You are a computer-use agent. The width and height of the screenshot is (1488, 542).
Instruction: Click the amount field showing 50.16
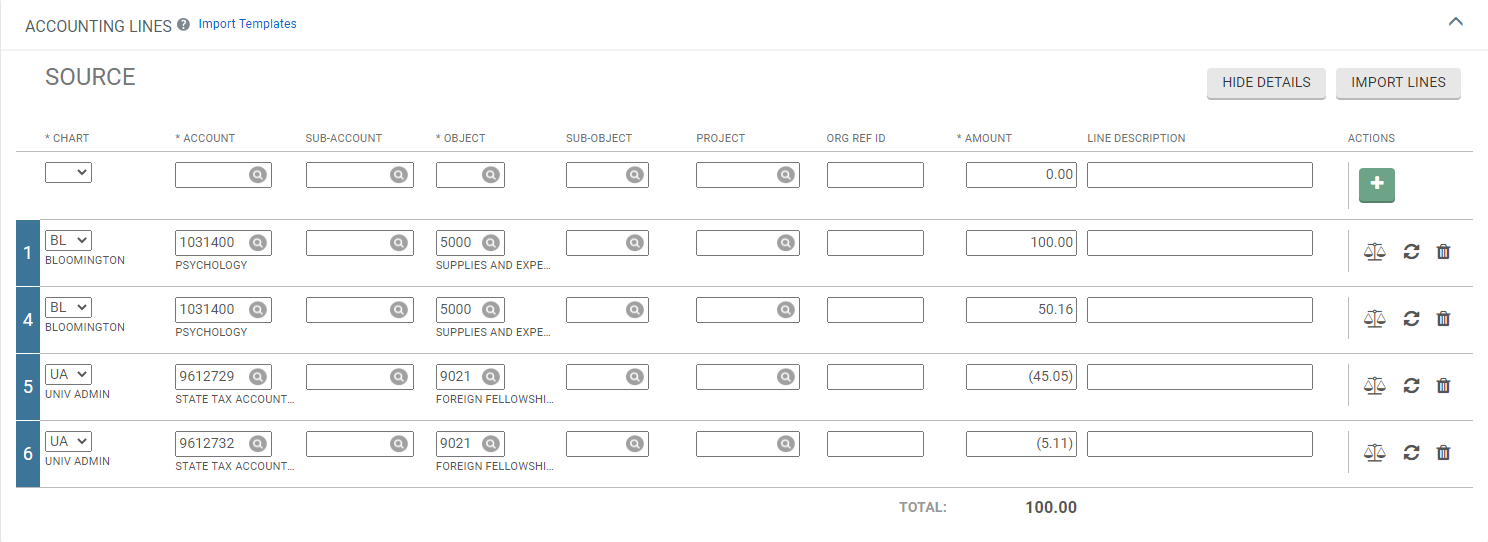pyautogui.click(x=1021, y=310)
